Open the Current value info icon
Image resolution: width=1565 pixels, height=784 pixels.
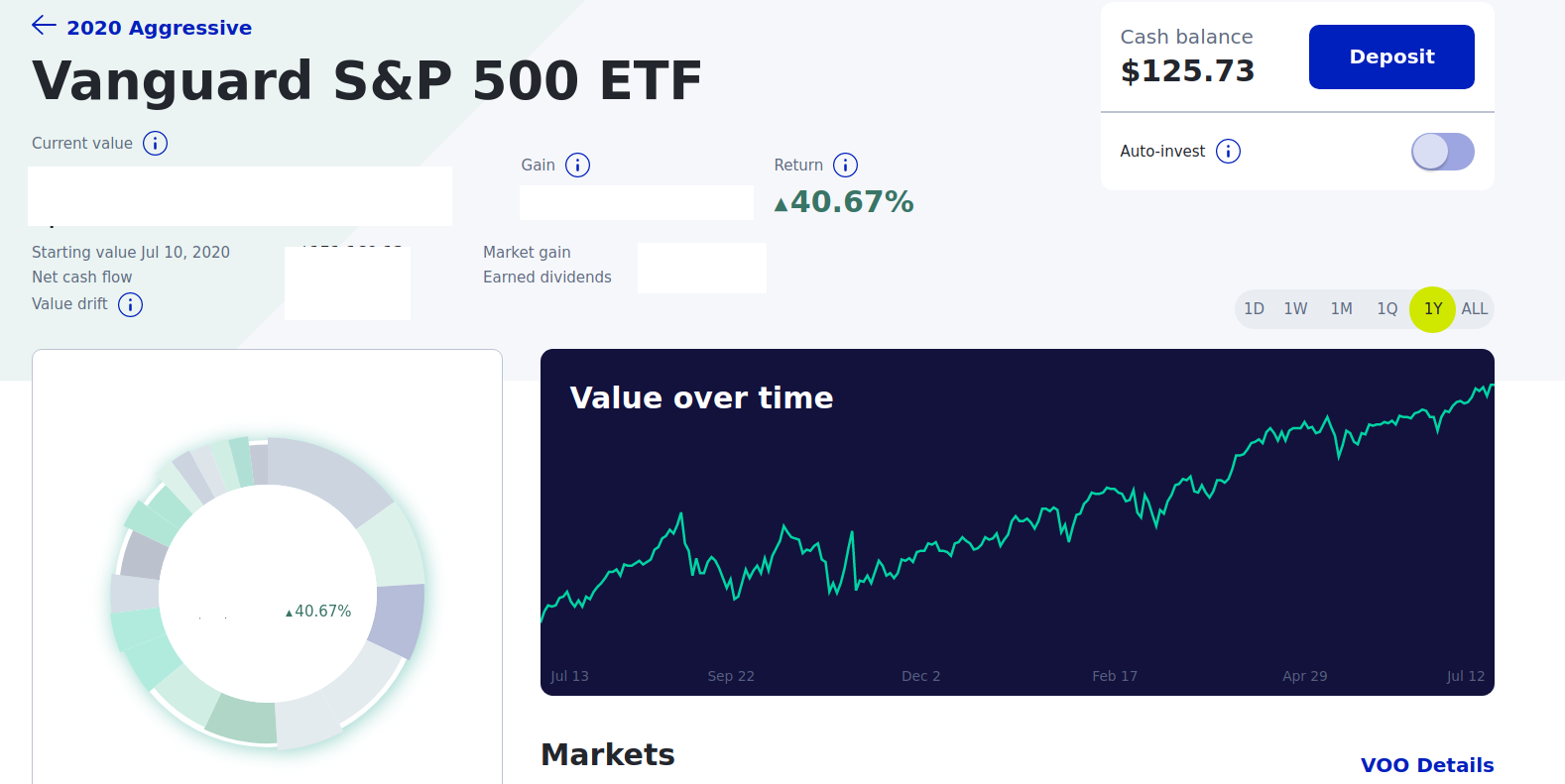coord(155,144)
